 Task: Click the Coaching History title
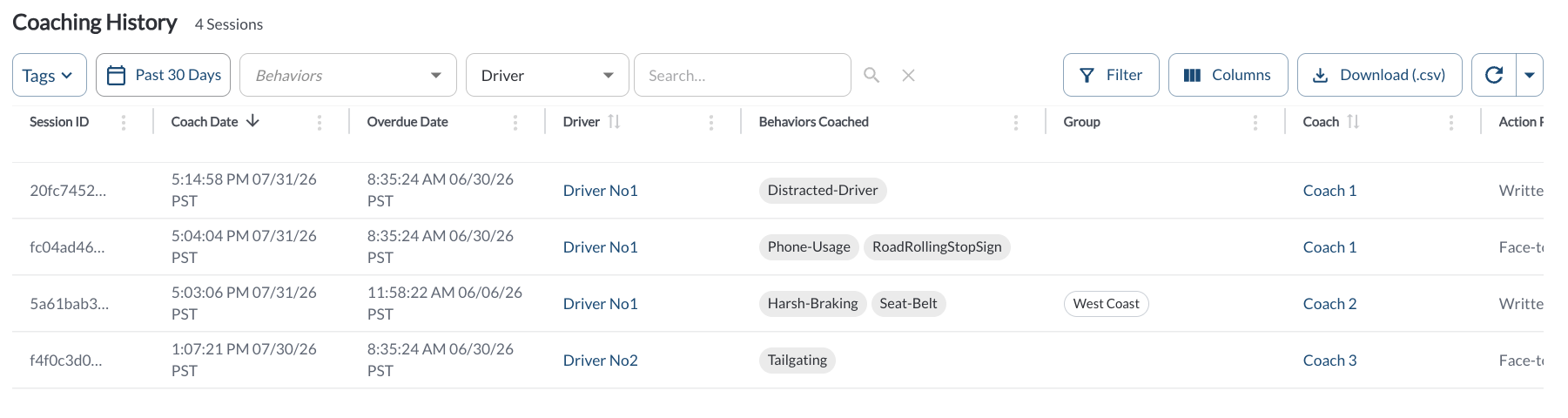tap(95, 23)
